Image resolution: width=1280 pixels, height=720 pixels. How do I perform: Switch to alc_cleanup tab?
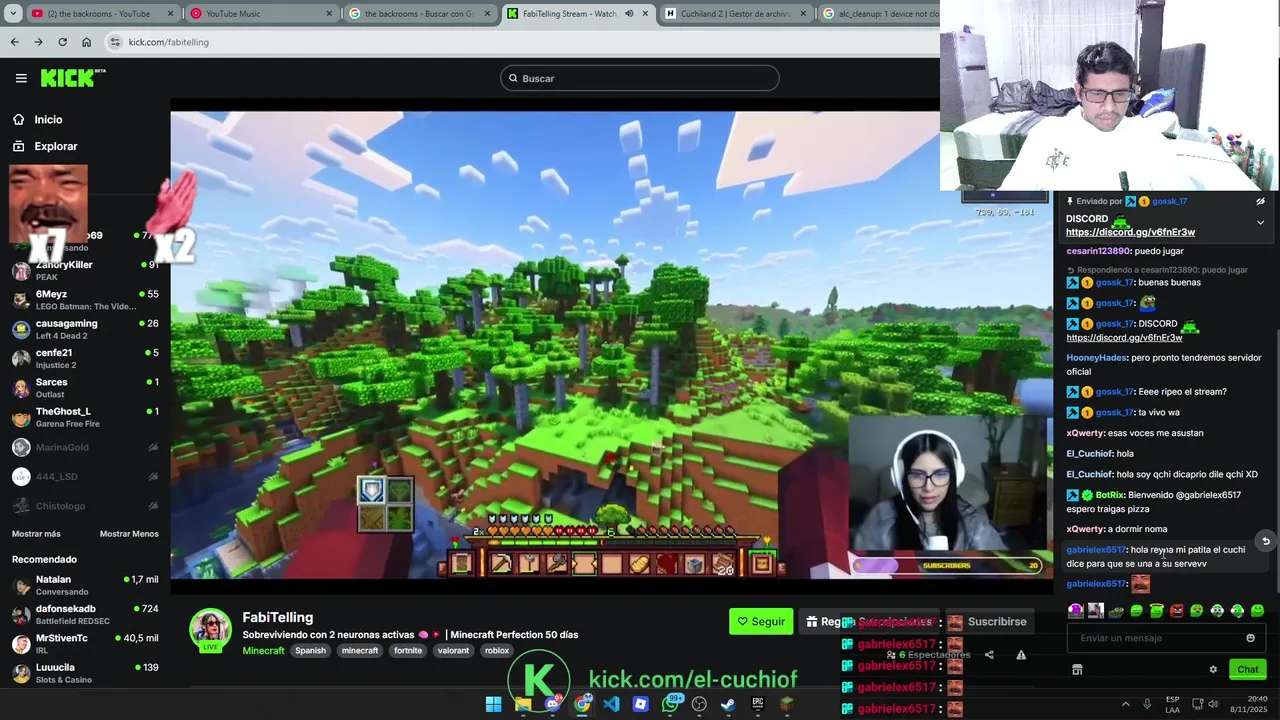point(880,14)
